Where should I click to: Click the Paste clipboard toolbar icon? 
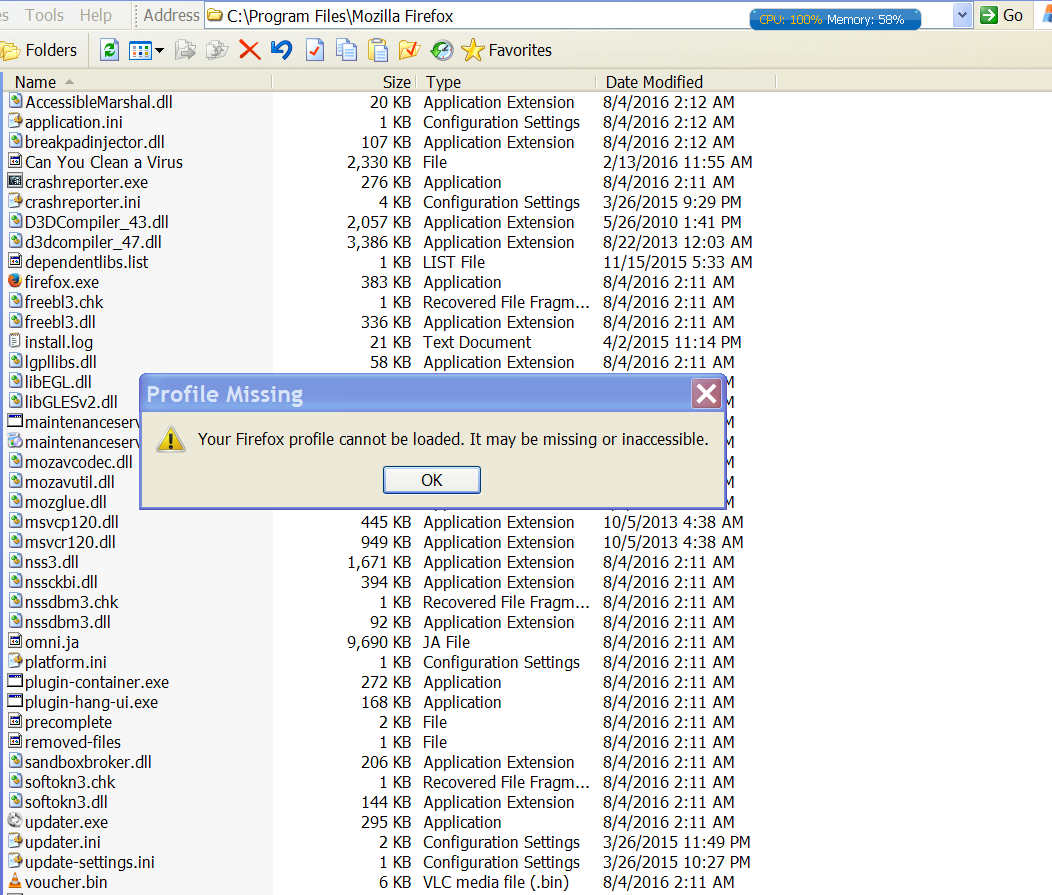point(378,50)
